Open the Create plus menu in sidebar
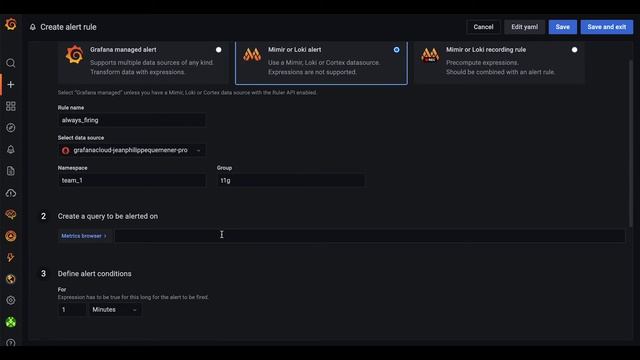640x360 pixels. (x=11, y=84)
